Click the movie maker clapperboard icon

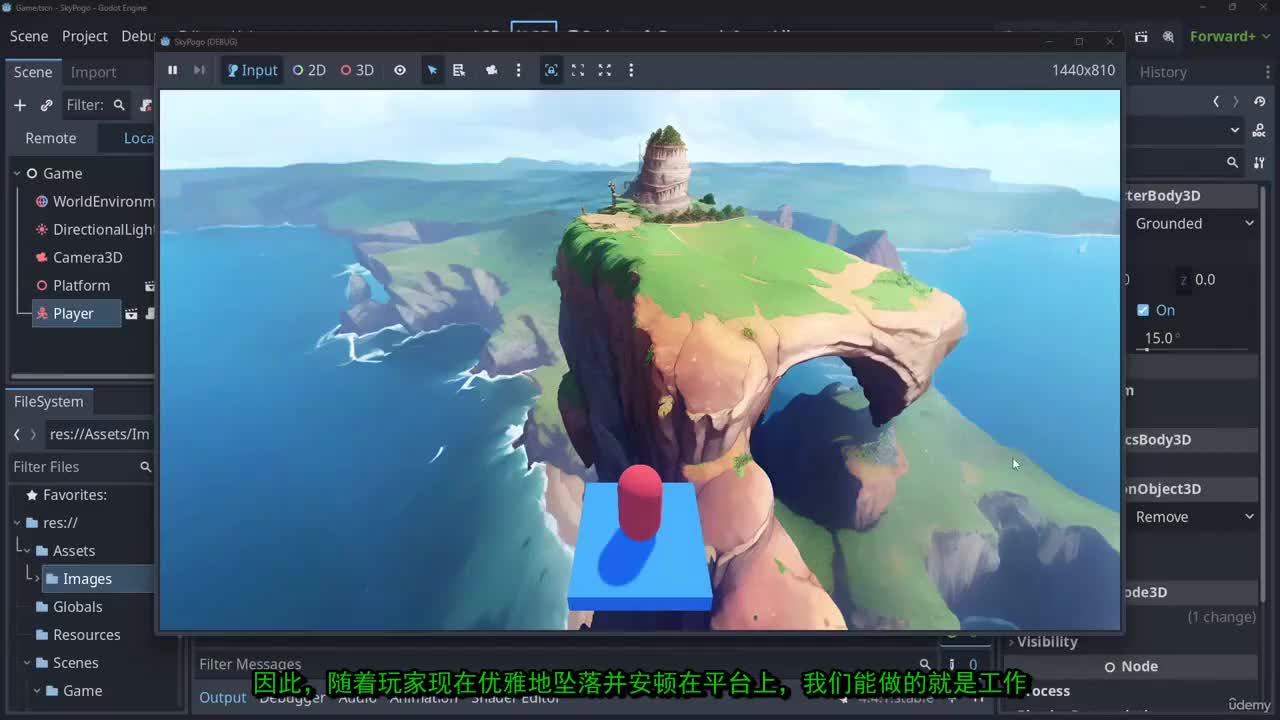(1141, 36)
